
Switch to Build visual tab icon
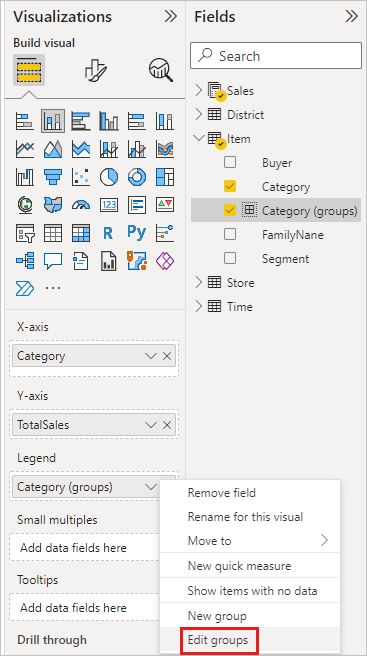(x=29, y=70)
